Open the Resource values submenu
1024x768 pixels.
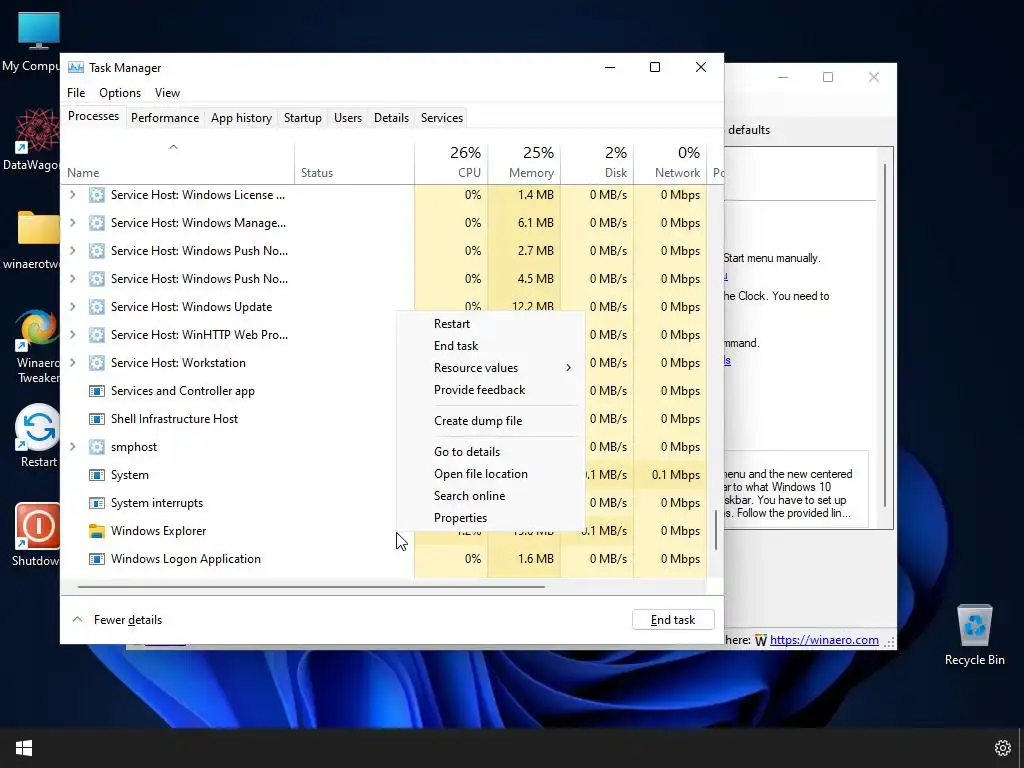pos(490,368)
